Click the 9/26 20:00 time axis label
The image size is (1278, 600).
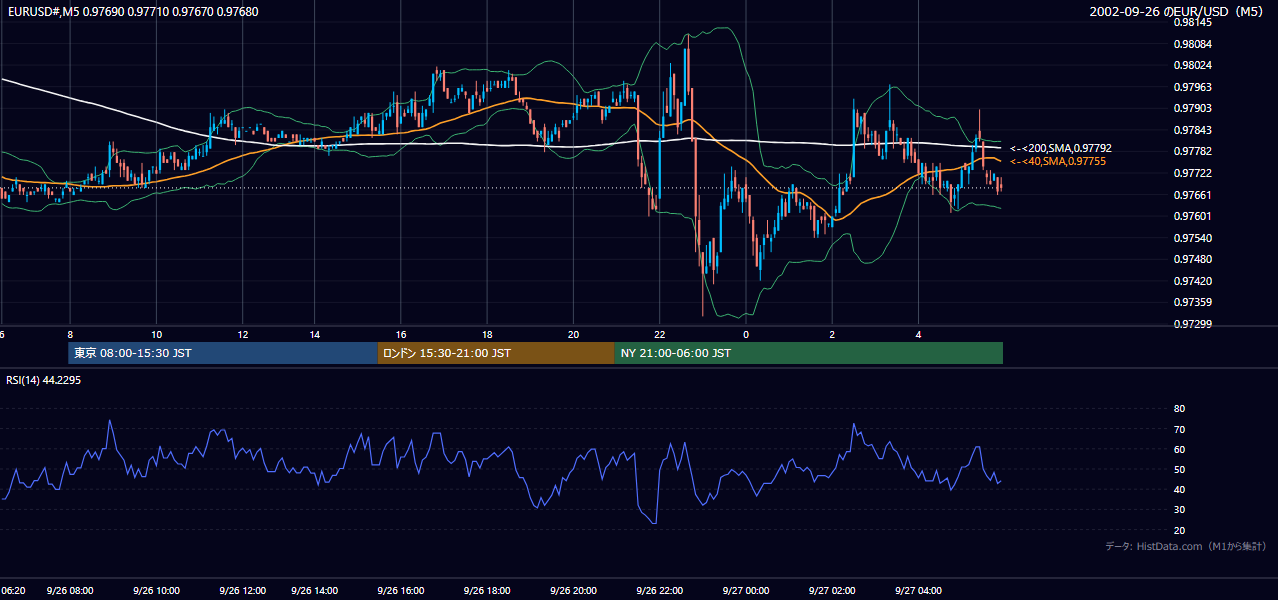pos(573,591)
